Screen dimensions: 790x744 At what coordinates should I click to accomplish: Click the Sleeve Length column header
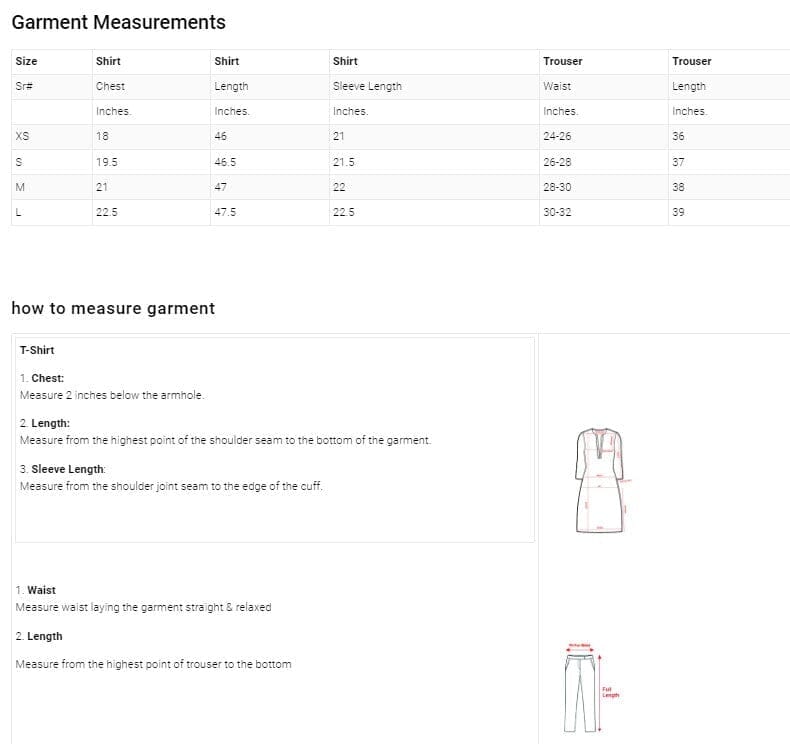tap(367, 86)
